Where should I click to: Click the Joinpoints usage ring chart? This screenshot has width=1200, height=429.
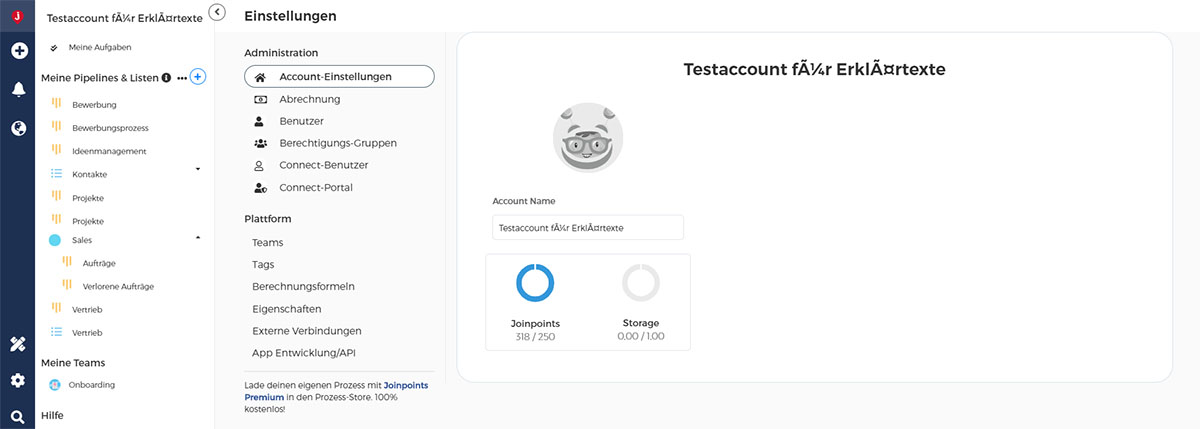[x=535, y=283]
